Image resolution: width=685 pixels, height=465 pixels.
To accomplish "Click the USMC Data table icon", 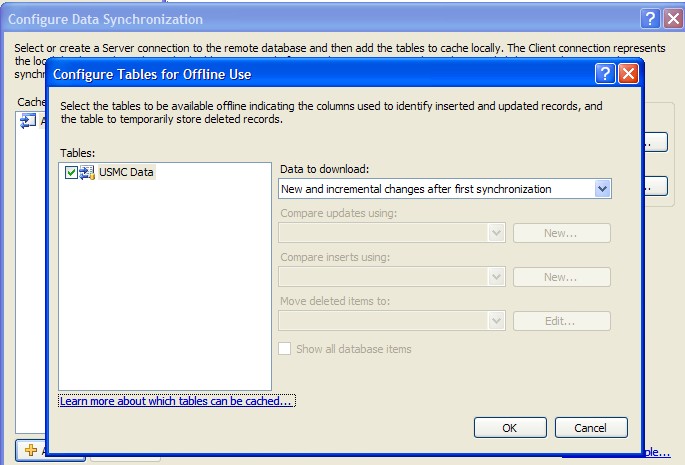I will click(87, 173).
